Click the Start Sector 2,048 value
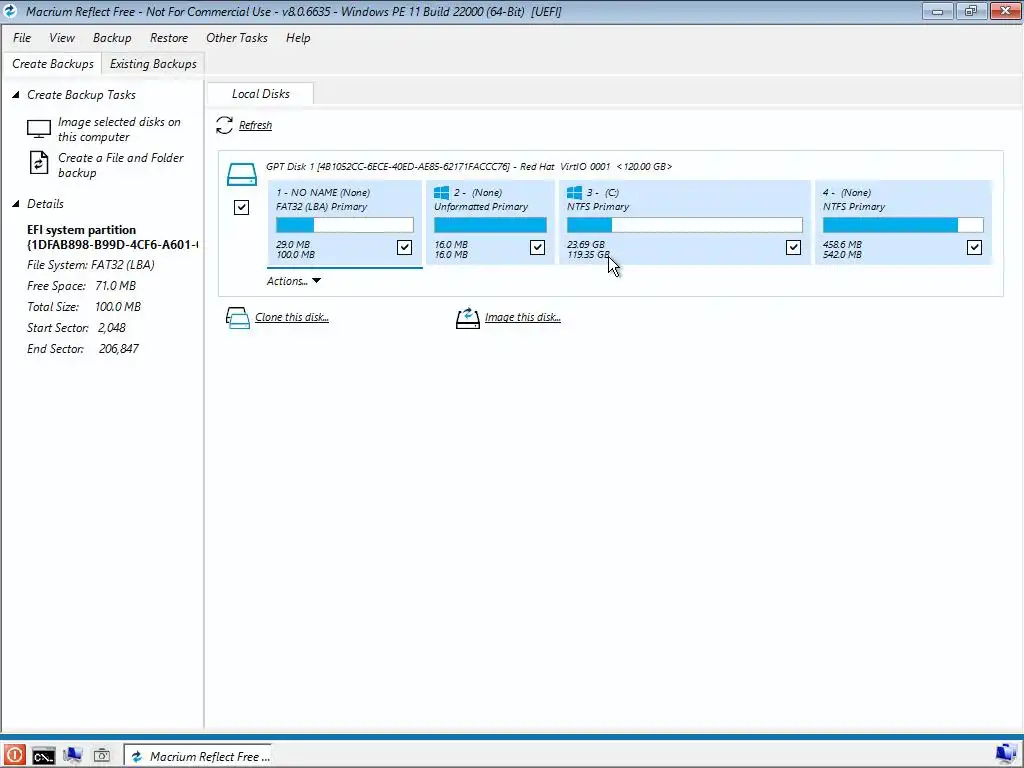 point(112,328)
